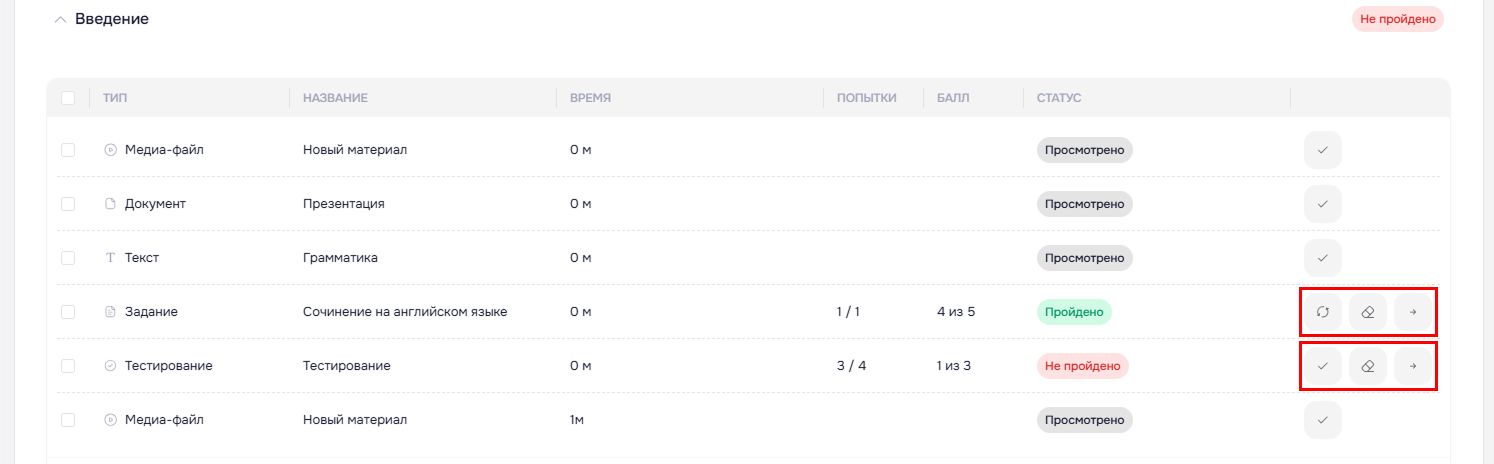Click the eraser icon in the Задание row

(1368, 312)
